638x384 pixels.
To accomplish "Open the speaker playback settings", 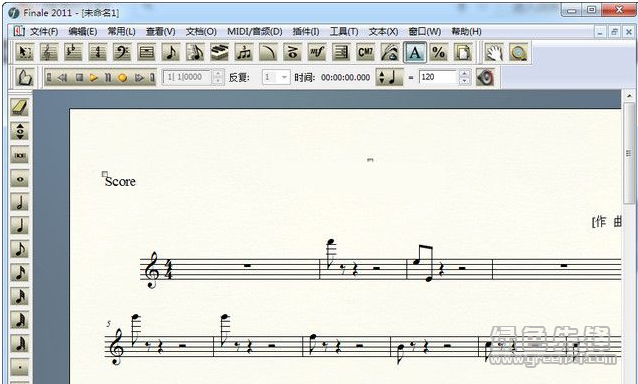I will [x=485, y=77].
